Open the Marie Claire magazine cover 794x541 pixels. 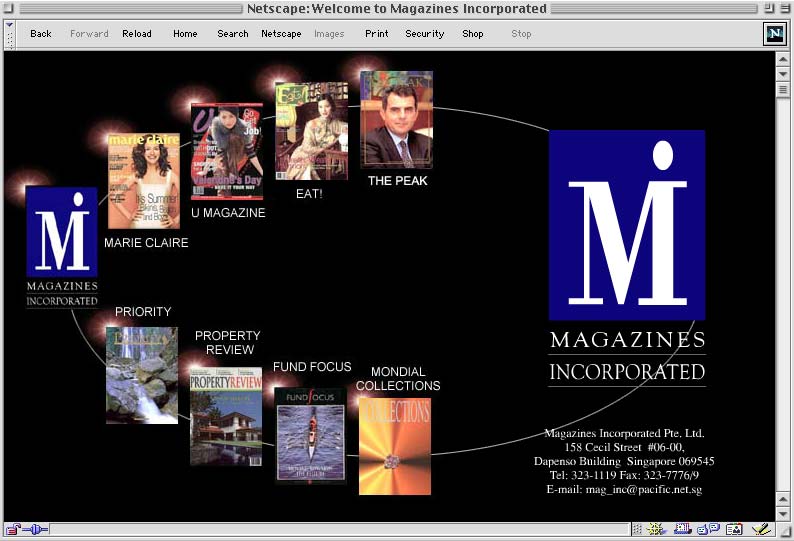point(144,181)
